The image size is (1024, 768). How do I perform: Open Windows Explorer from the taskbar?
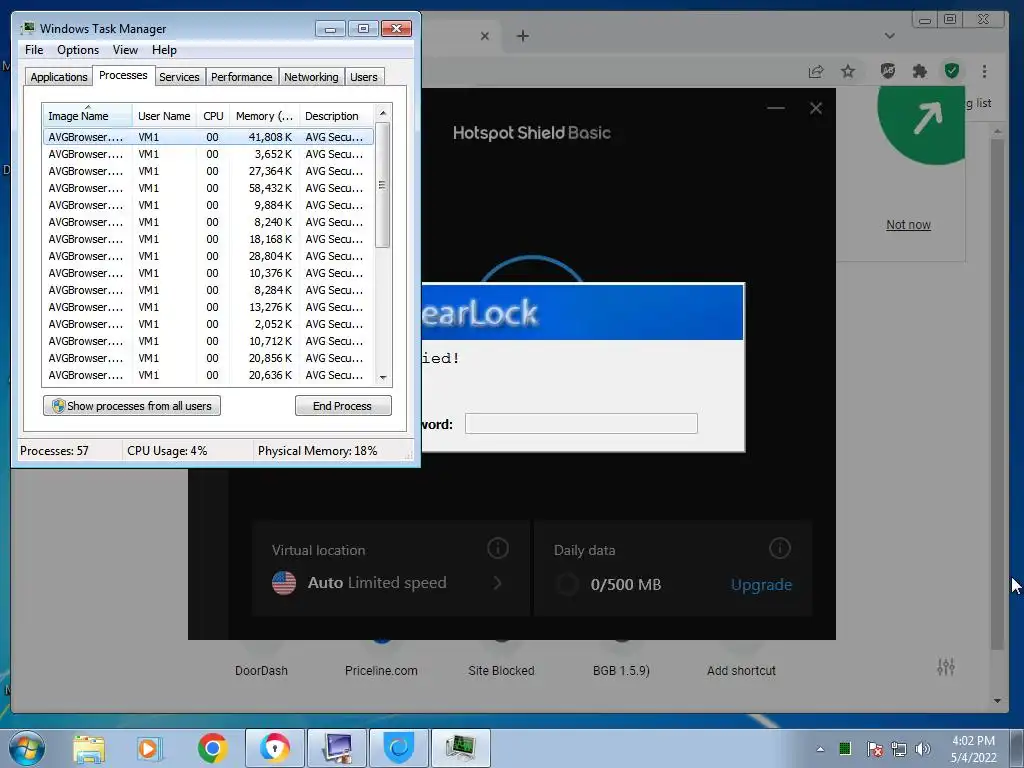[x=89, y=748]
